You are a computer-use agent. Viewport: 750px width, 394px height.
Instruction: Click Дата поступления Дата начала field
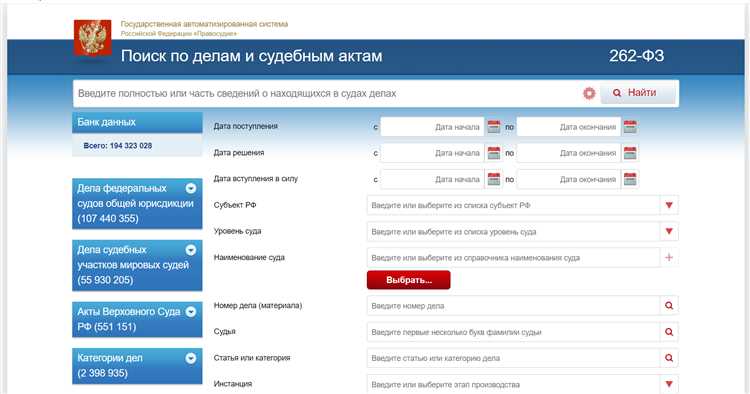(432, 127)
